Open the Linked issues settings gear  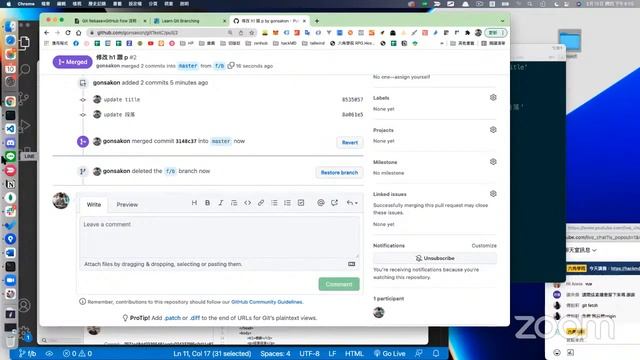pyautogui.click(x=493, y=194)
